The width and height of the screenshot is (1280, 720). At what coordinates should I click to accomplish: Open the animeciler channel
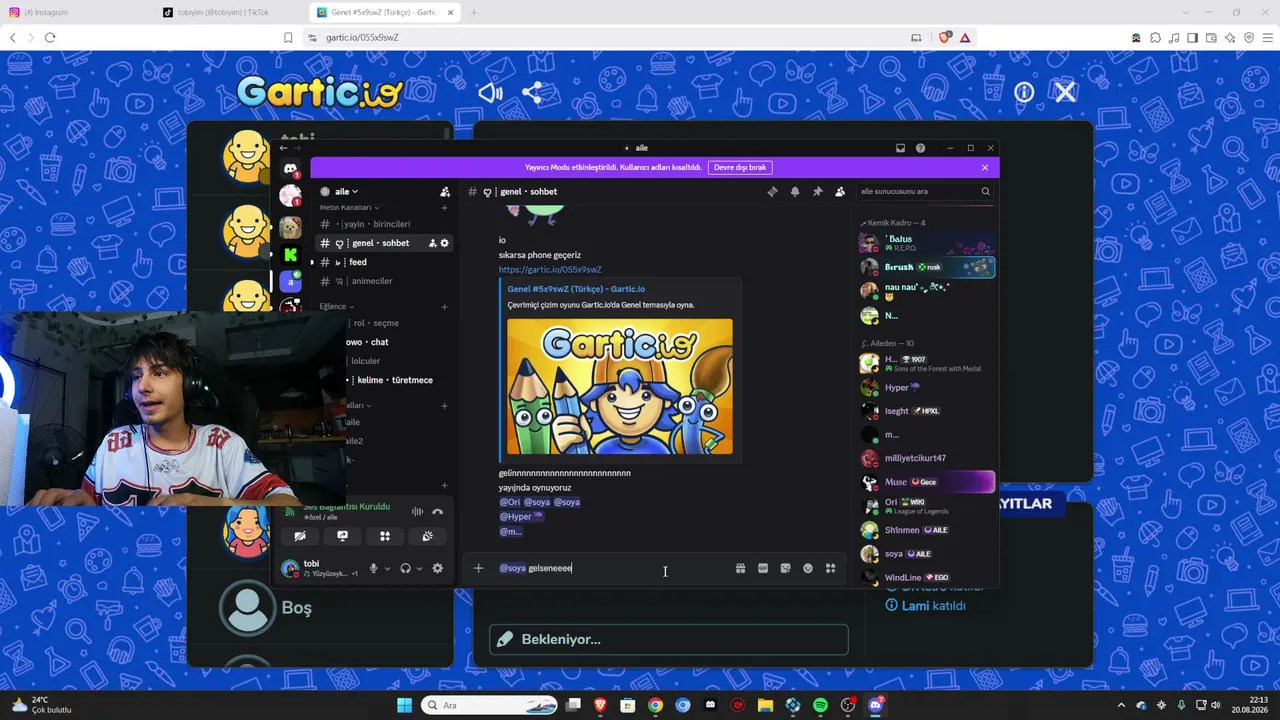click(384, 281)
